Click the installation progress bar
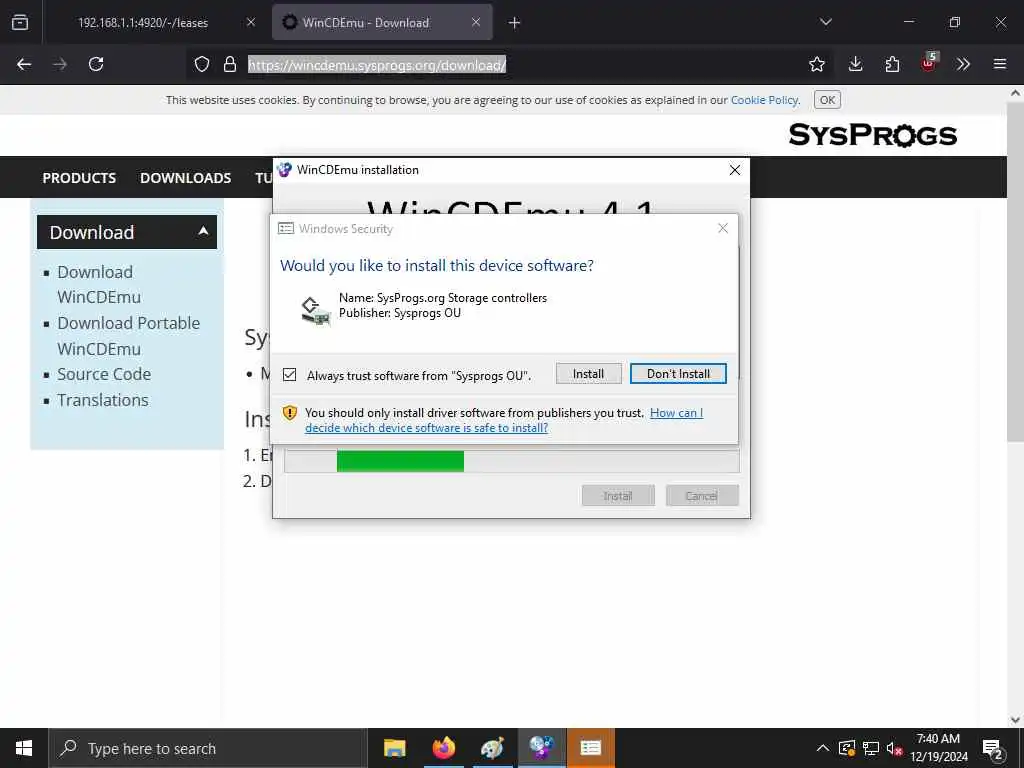 [x=512, y=461]
